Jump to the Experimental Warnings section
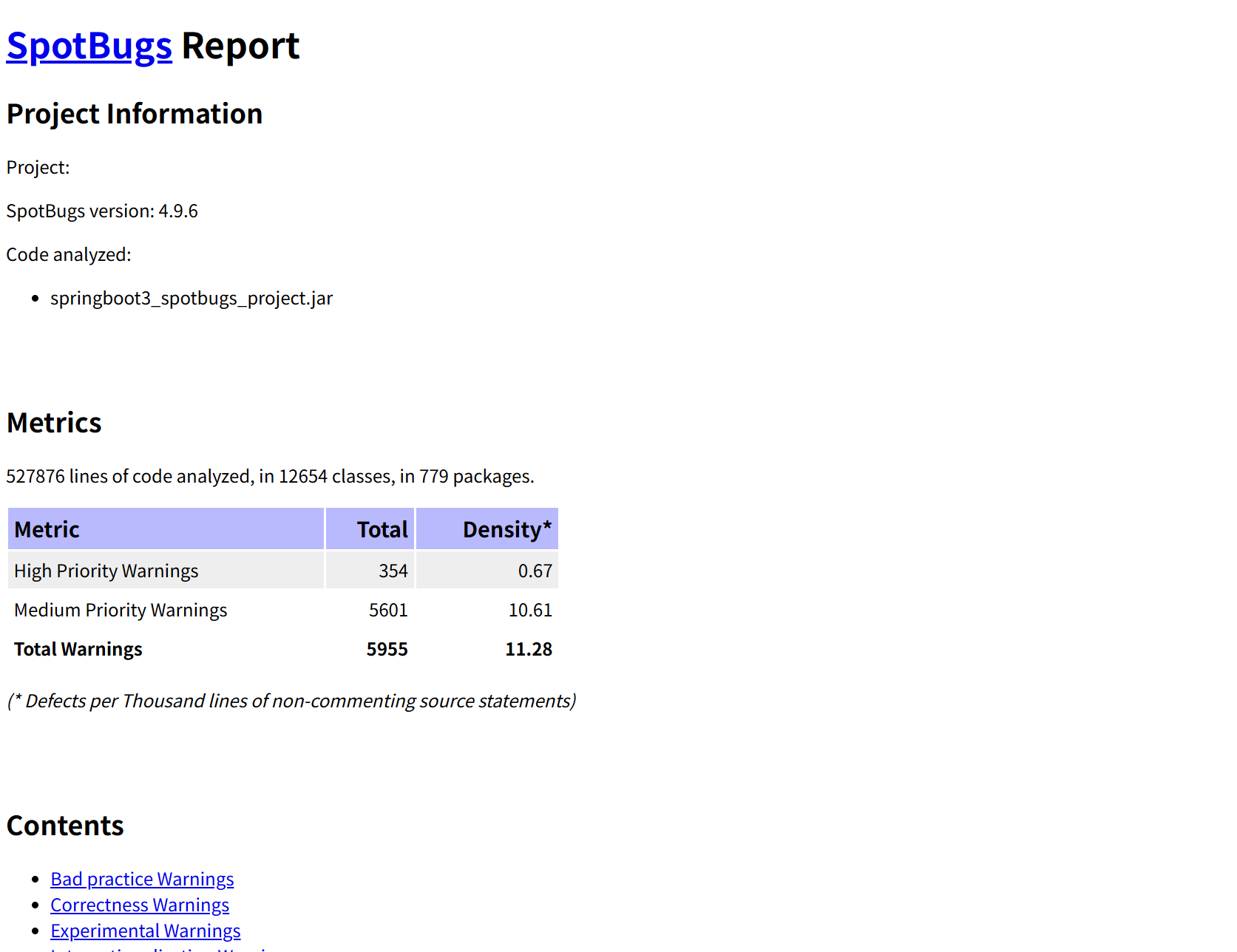The image size is (1237, 952). (x=146, y=931)
